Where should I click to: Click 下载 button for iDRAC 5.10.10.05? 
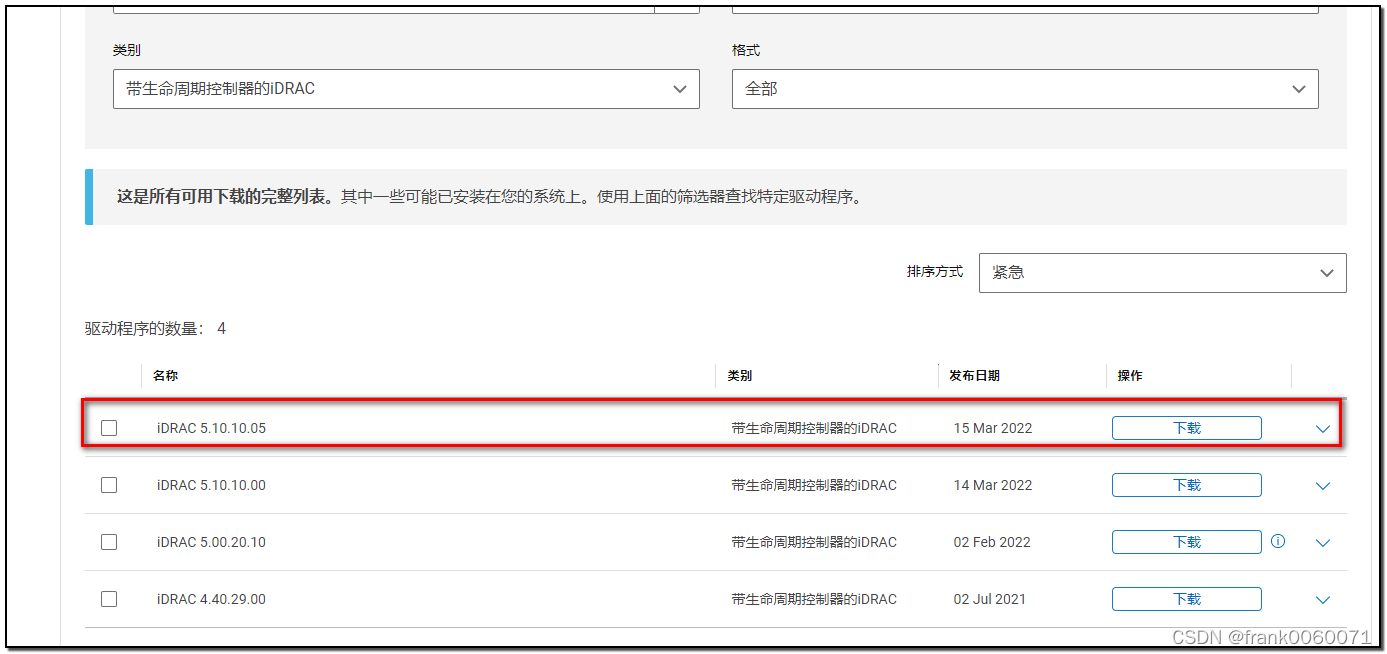pyautogui.click(x=1187, y=428)
